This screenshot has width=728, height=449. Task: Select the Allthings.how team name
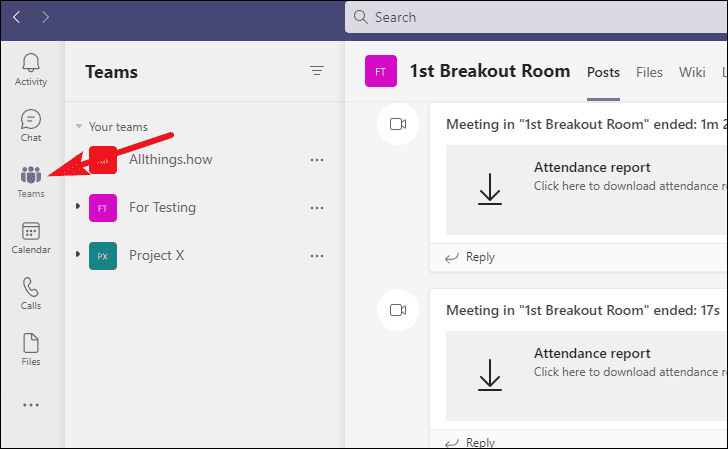170,160
